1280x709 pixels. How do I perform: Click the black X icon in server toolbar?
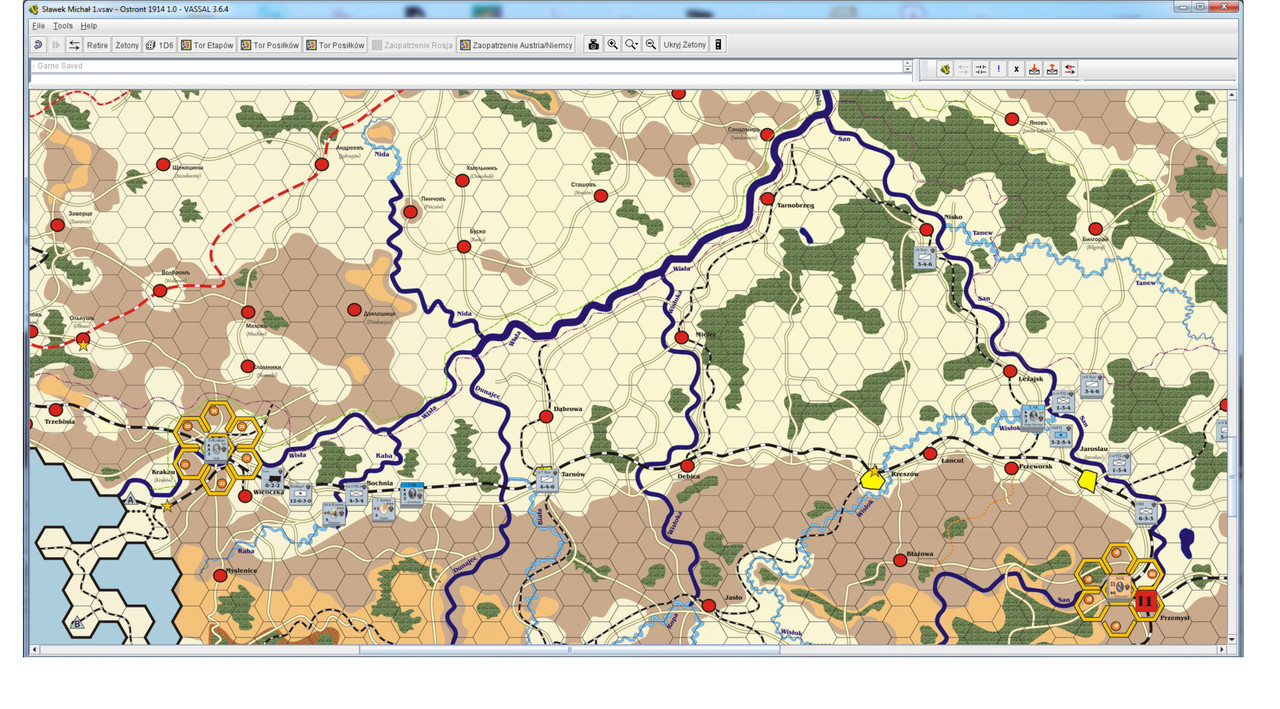(1016, 69)
